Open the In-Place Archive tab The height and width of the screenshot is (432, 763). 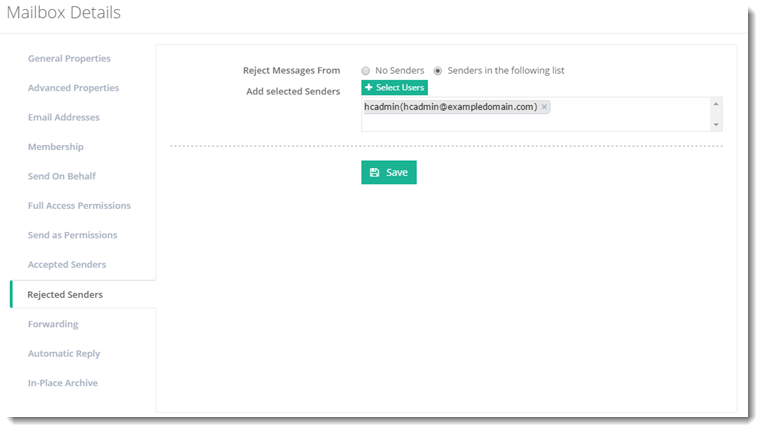63,383
